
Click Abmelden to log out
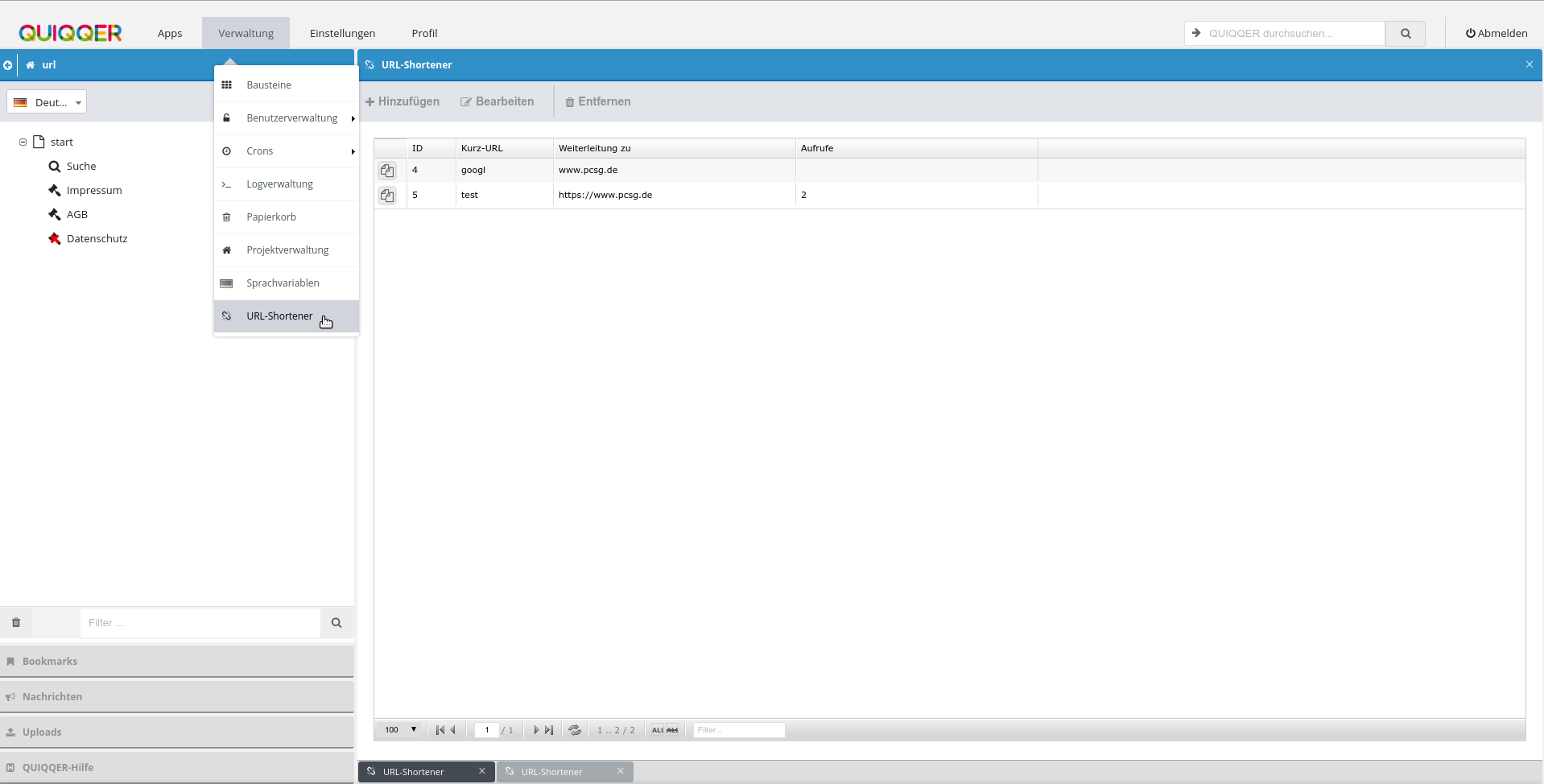pyautogui.click(x=1496, y=33)
